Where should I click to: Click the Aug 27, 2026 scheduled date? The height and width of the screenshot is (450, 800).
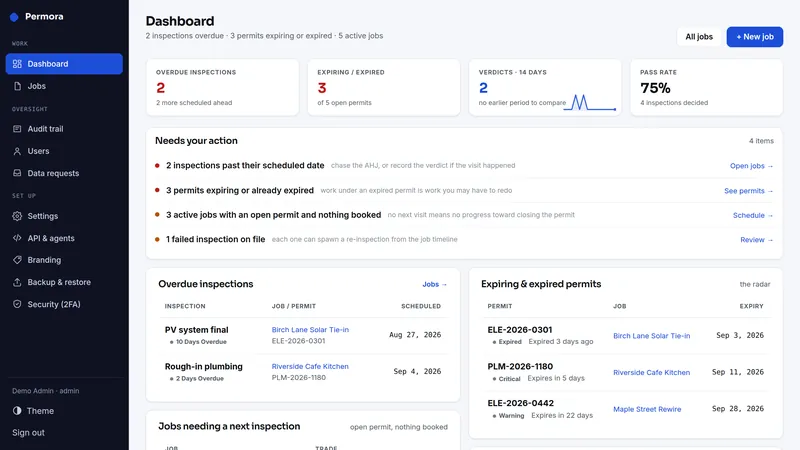[415, 335]
